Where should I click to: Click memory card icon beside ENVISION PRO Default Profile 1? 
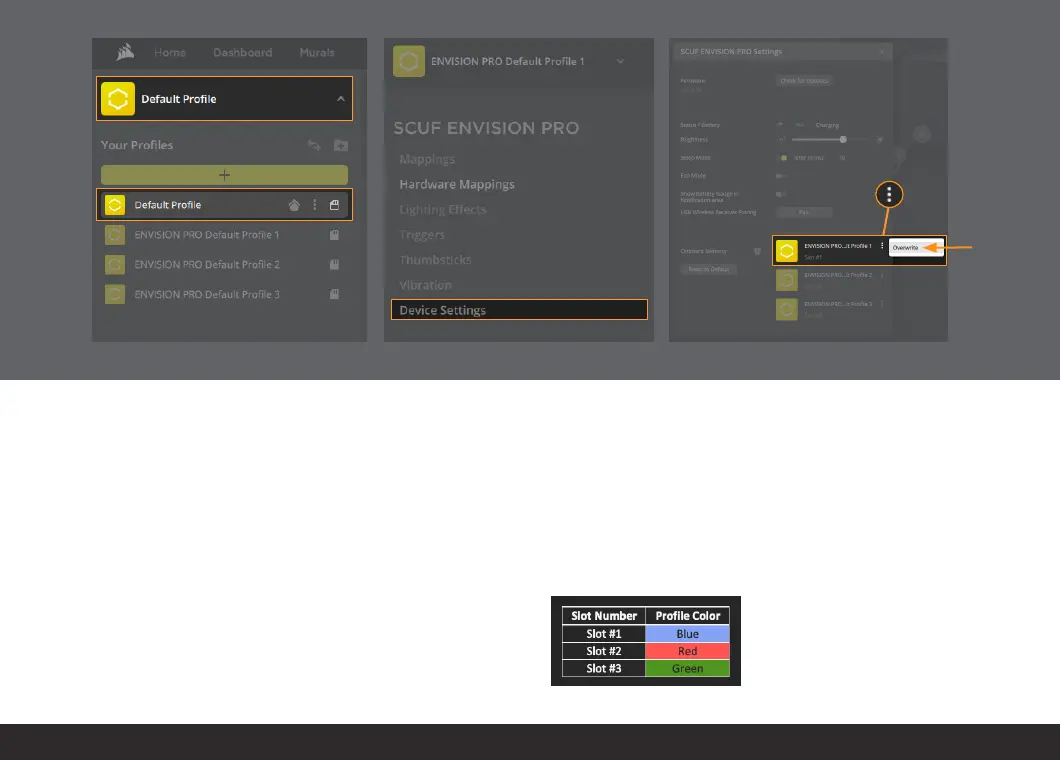(x=334, y=235)
